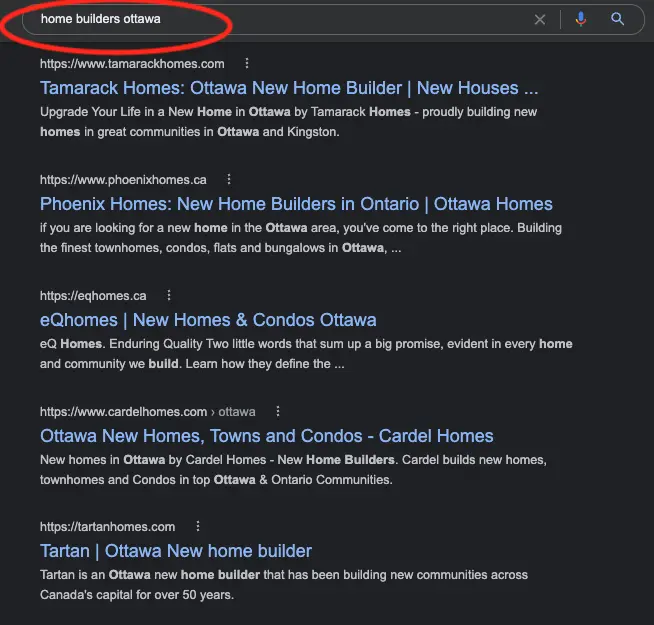Open three-dot menu beside phoenixhomes.ca
The image size is (654, 625).
point(229,180)
